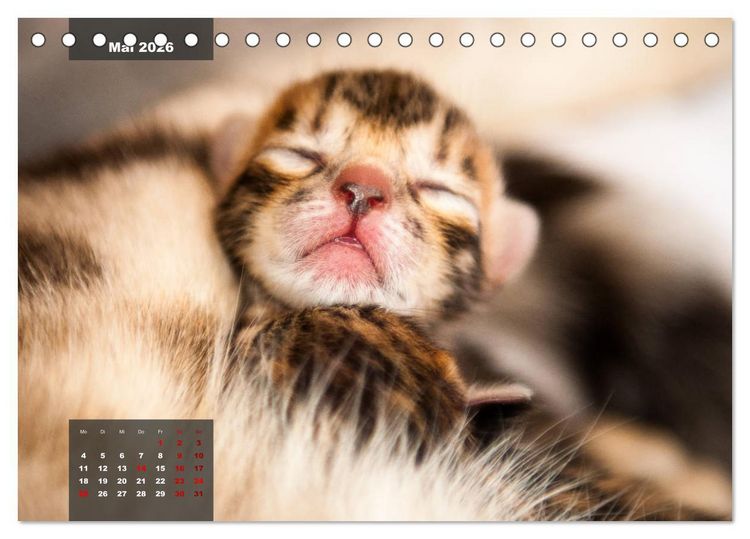
Task: Select date 19 in the calendar
Action: coord(103,481)
